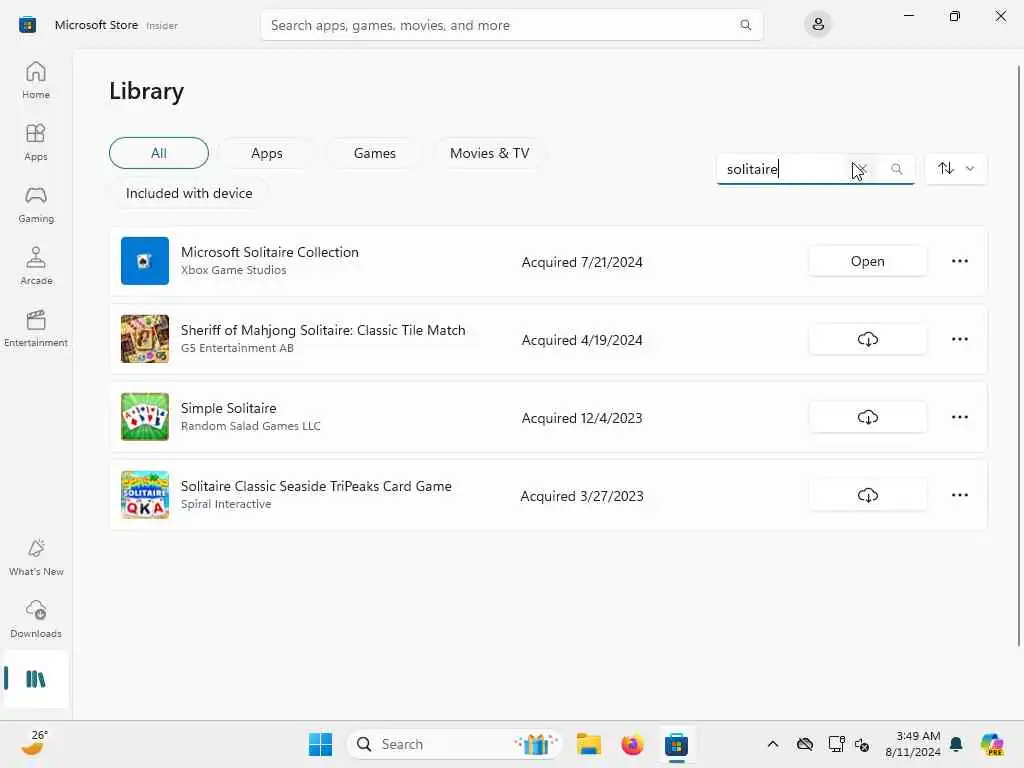
Task: Click the Simple Solitaire title
Action: point(229,408)
